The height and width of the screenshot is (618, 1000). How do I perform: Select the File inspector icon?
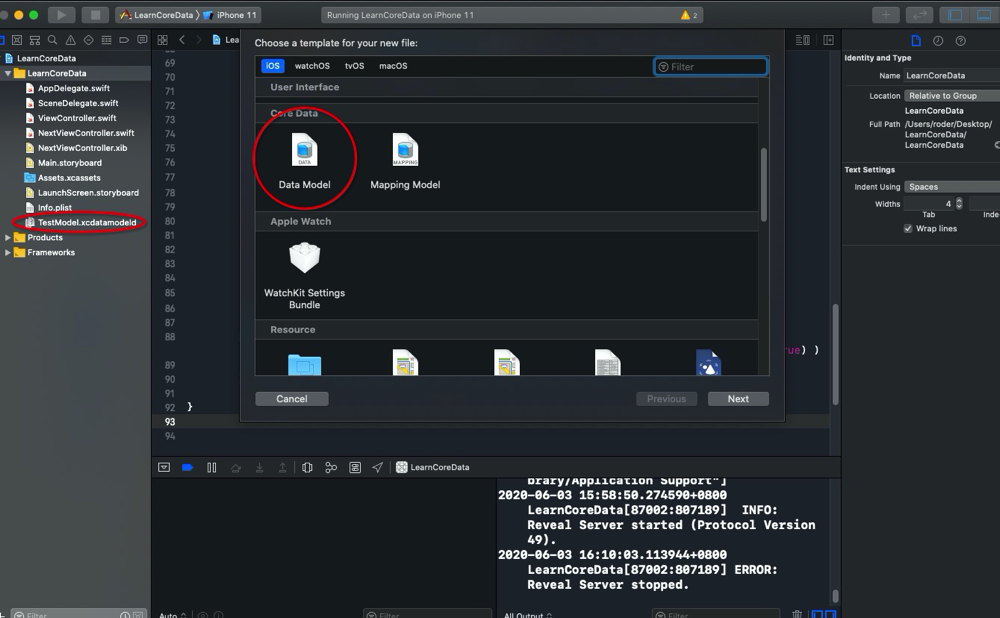pos(916,41)
